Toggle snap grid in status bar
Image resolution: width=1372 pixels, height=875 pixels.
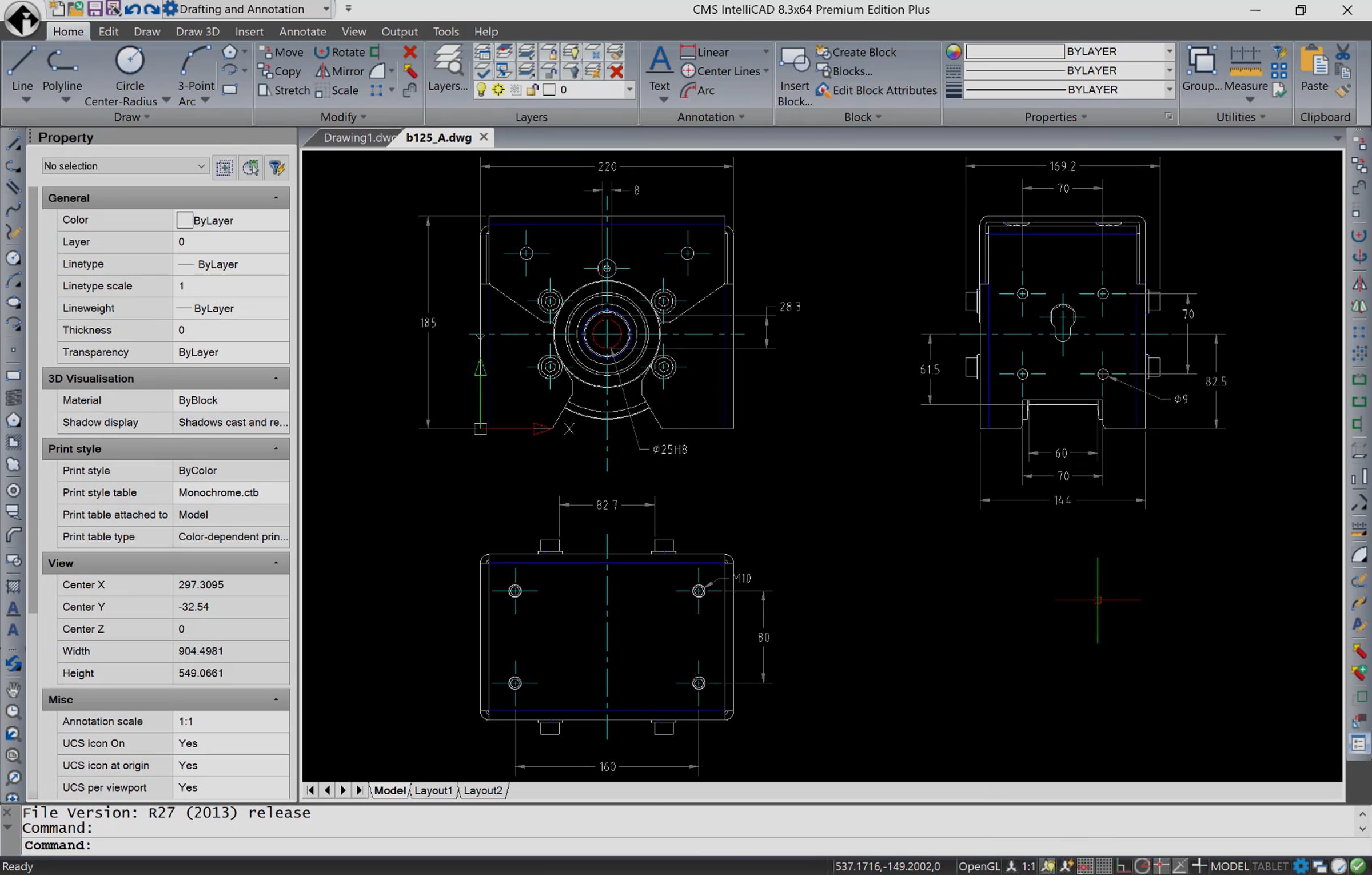1085,866
